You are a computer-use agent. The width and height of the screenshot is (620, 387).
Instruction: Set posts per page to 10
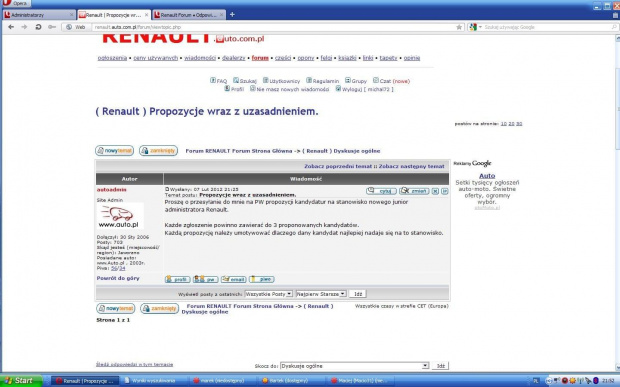coord(503,124)
